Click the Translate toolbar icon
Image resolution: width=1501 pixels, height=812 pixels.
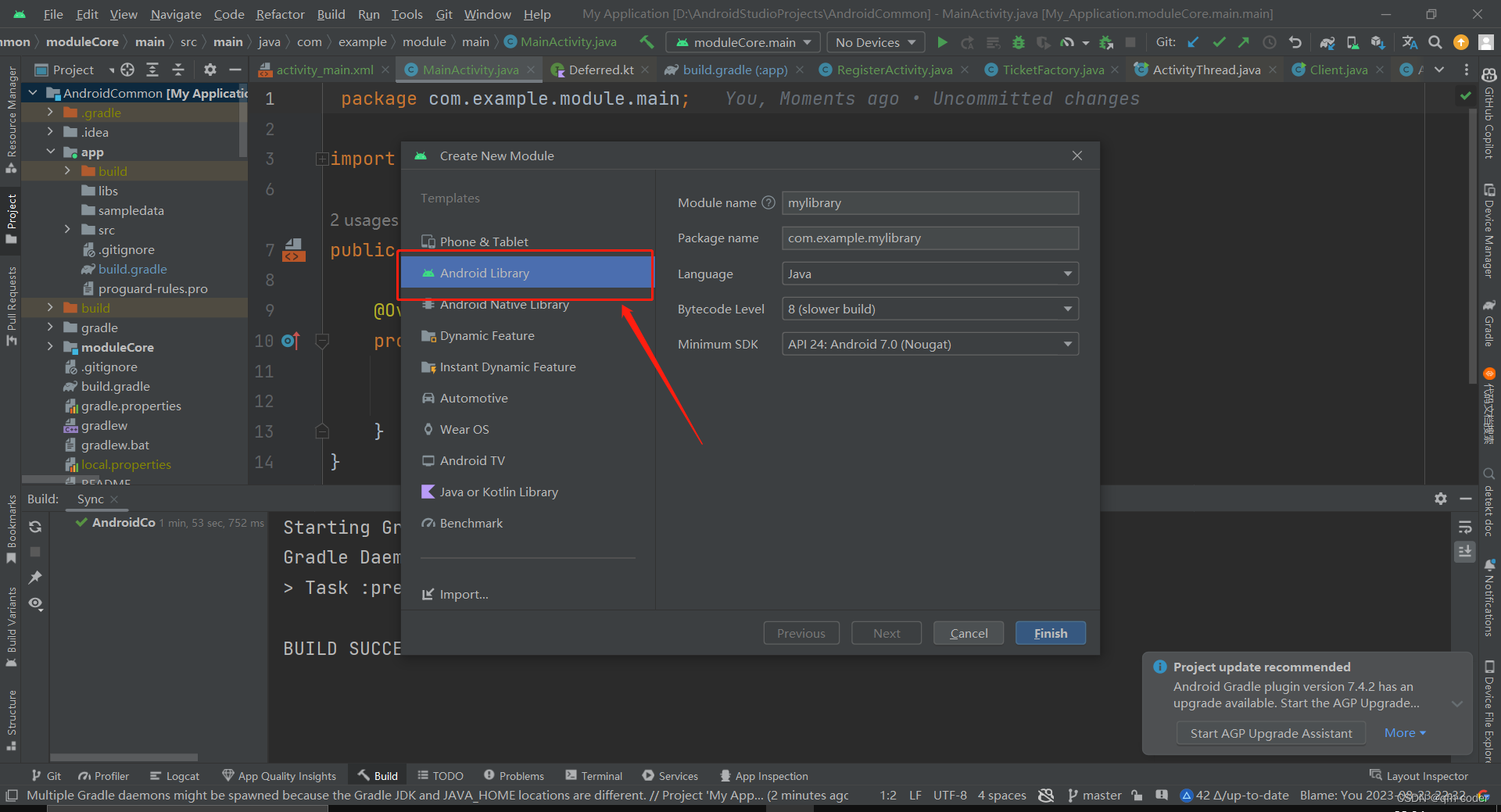[x=1410, y=42]
